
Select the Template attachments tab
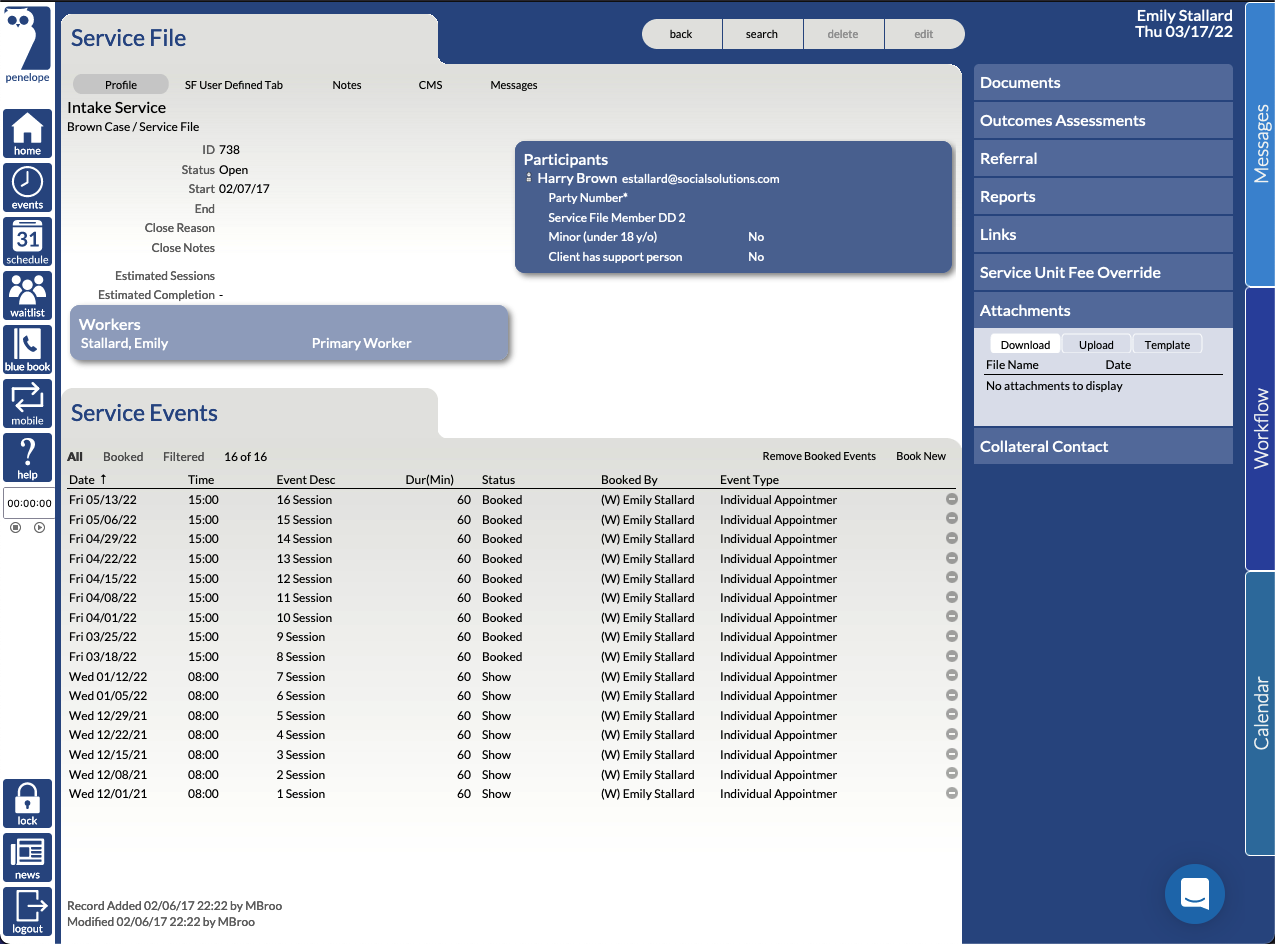pyautogui.click(x=1167, y=344)
